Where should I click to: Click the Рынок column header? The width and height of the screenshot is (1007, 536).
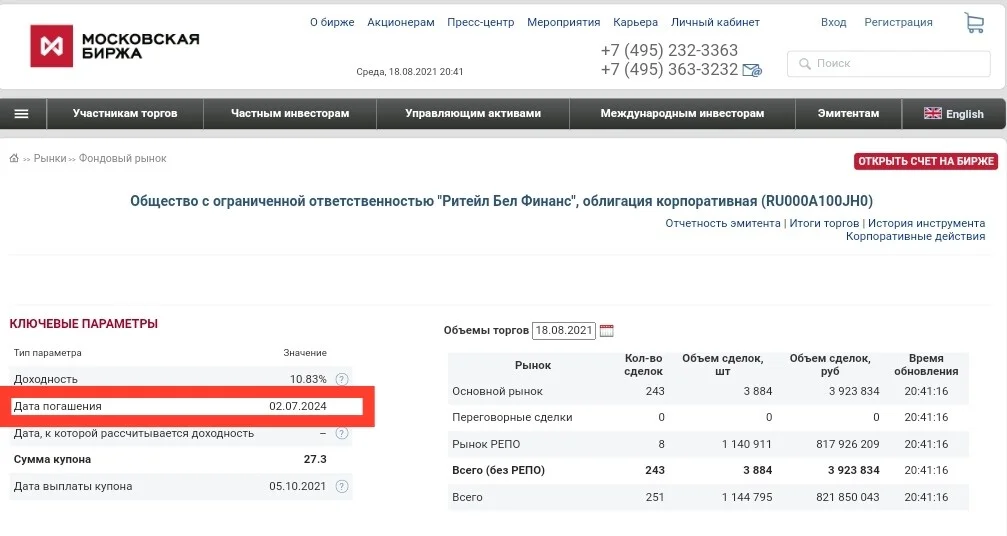[533, 365]
